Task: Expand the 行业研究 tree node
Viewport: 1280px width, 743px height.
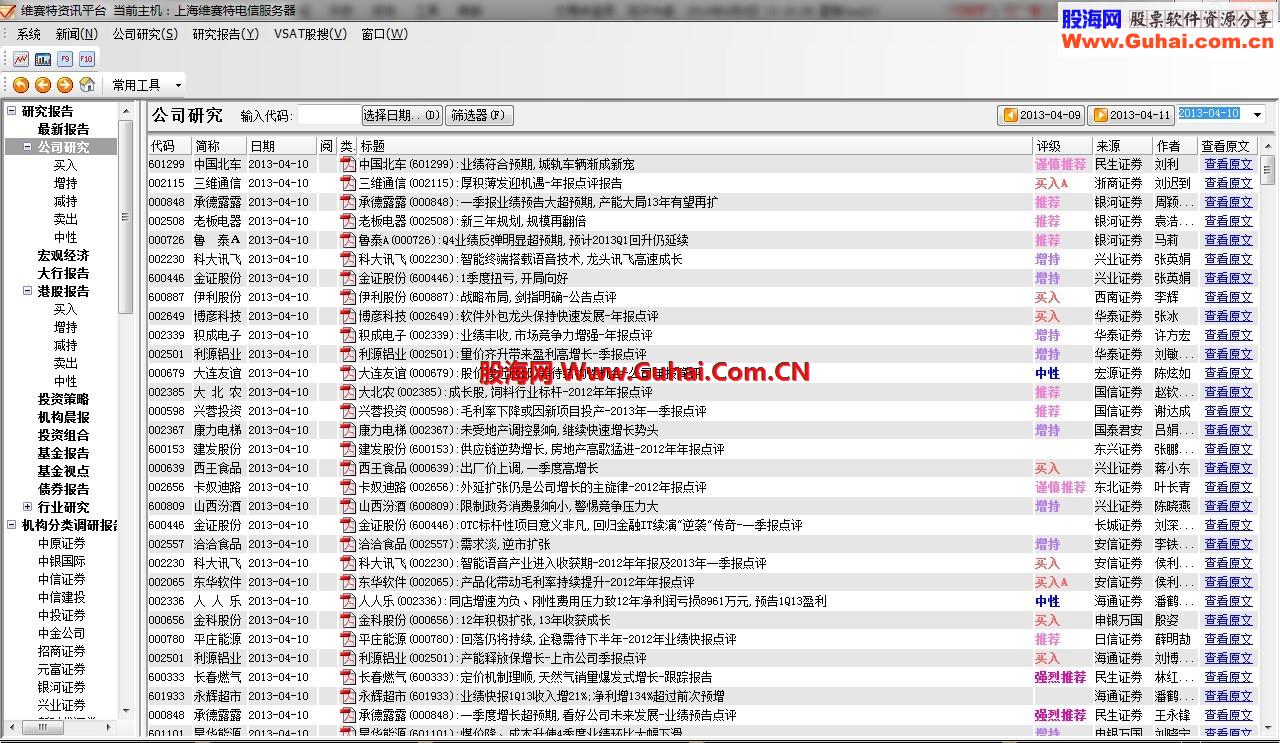Action: tap(28, 507)
